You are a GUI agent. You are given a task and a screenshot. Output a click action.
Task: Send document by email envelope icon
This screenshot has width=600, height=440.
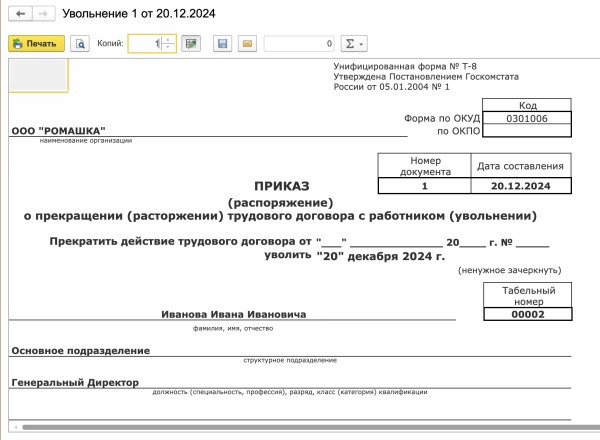247,44
